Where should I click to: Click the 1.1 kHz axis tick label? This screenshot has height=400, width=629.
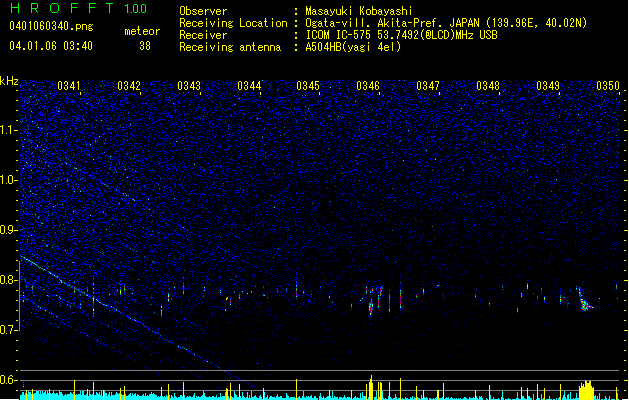click(9, 130)
